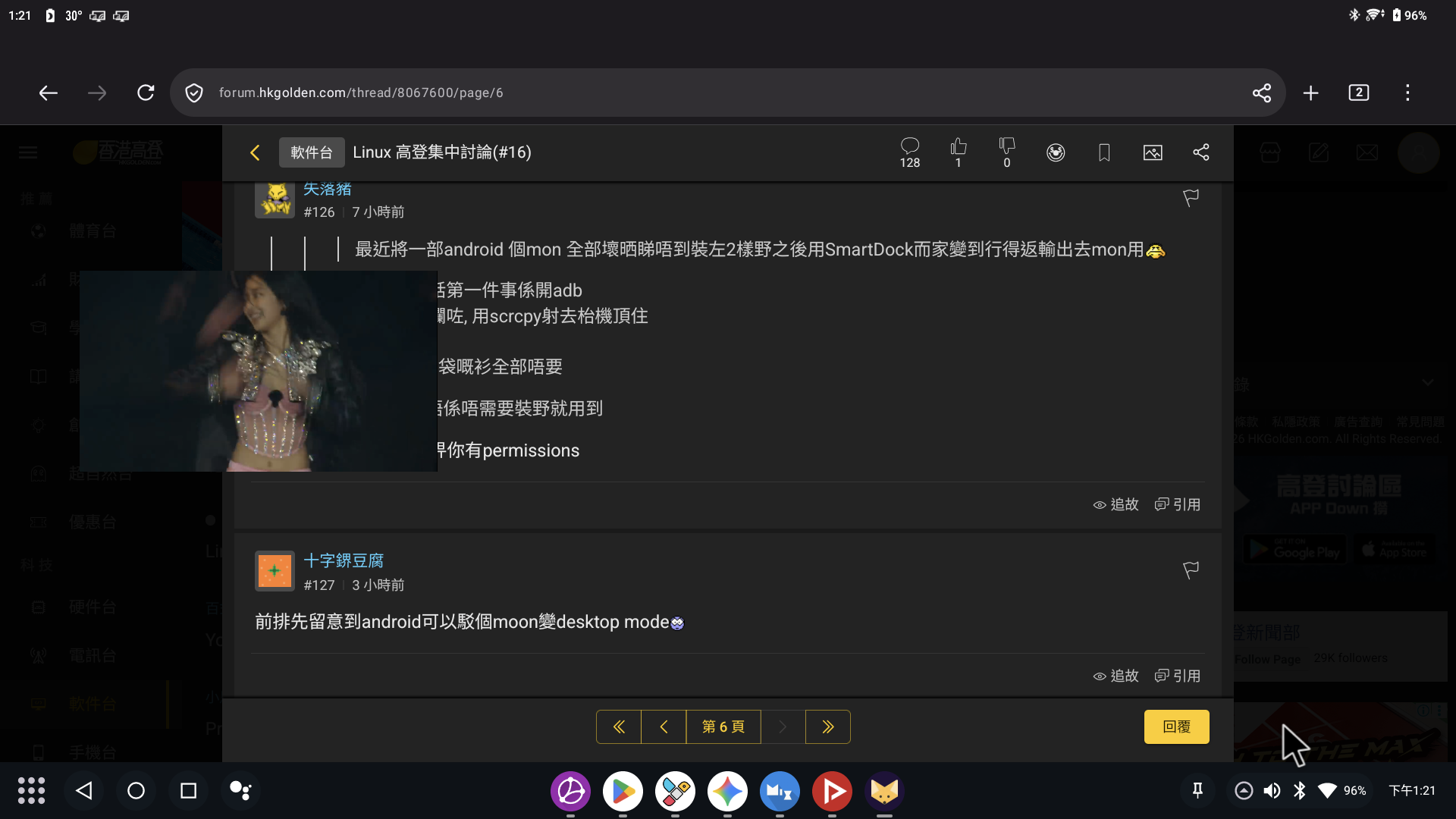
Task: Click the soccer-ball-like face icon in header
Action: [x=1056, y=152]
